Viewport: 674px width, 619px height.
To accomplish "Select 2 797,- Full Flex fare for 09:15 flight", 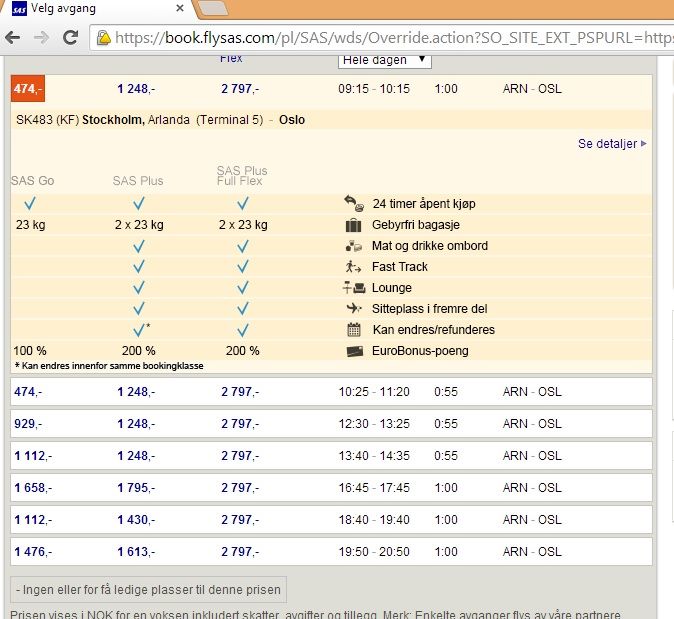I will pos(240,89).
